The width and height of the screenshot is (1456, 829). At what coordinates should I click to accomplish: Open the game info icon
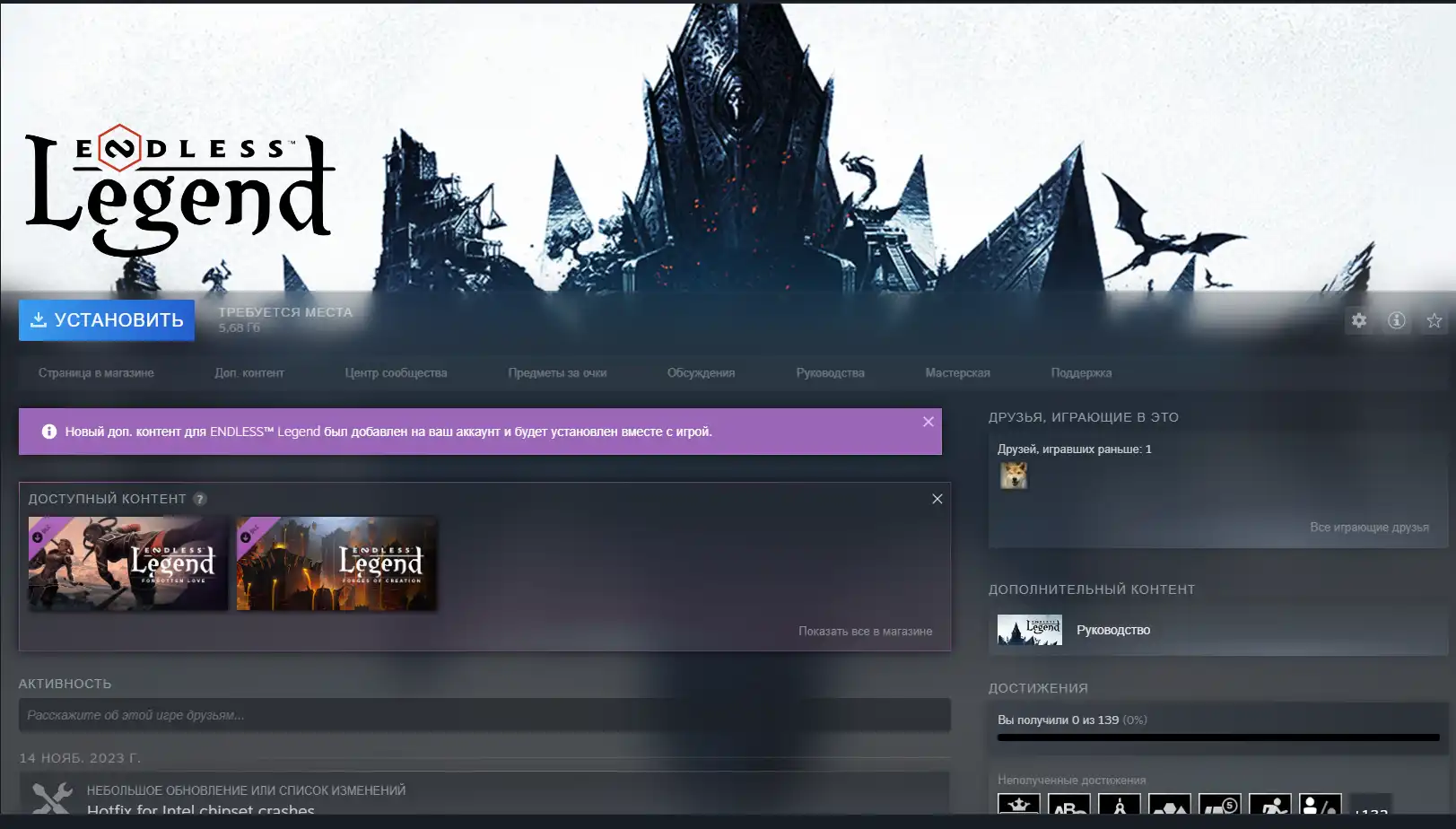[1397, 320]
